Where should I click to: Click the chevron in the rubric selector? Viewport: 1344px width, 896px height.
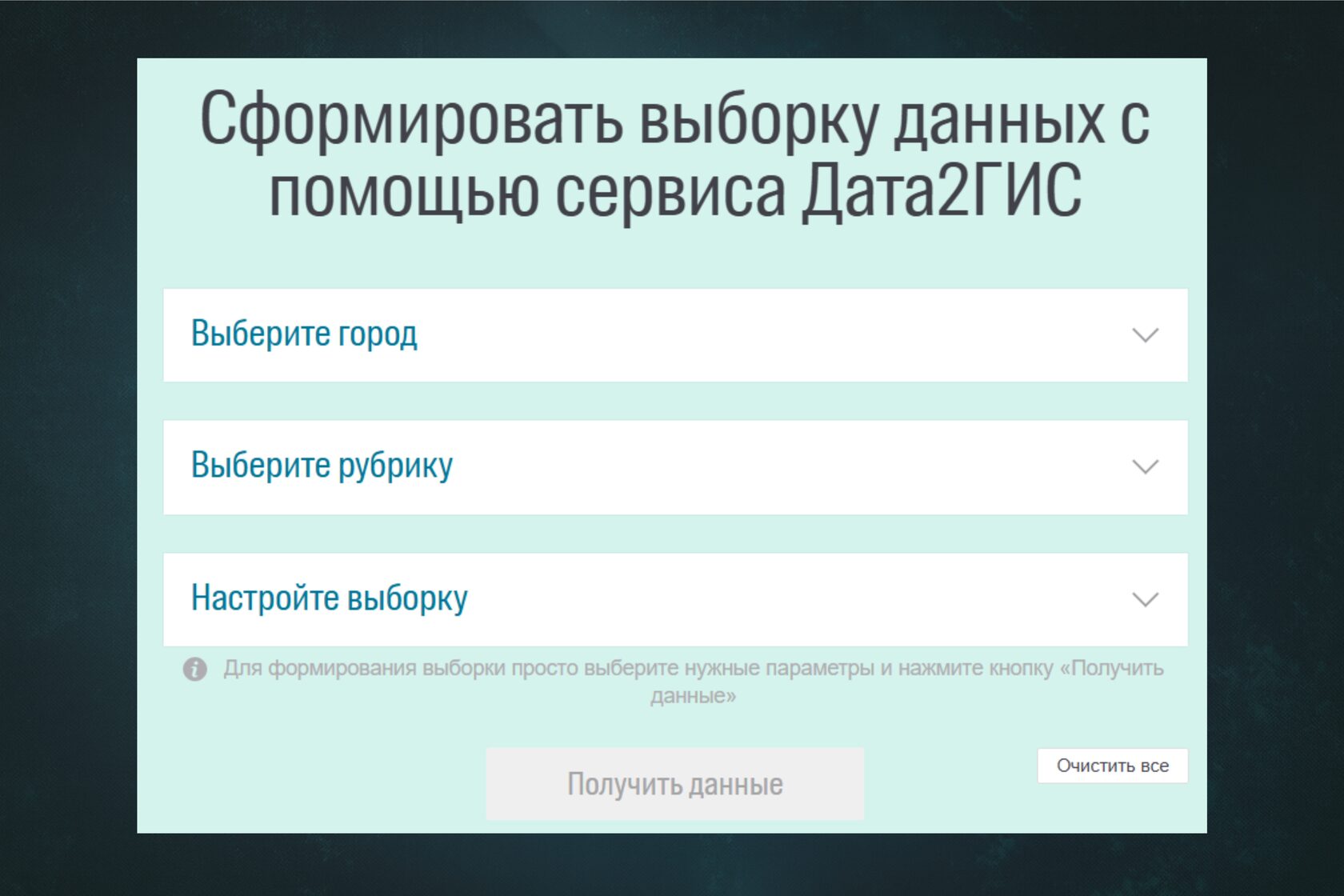[x=1146, y=467]
